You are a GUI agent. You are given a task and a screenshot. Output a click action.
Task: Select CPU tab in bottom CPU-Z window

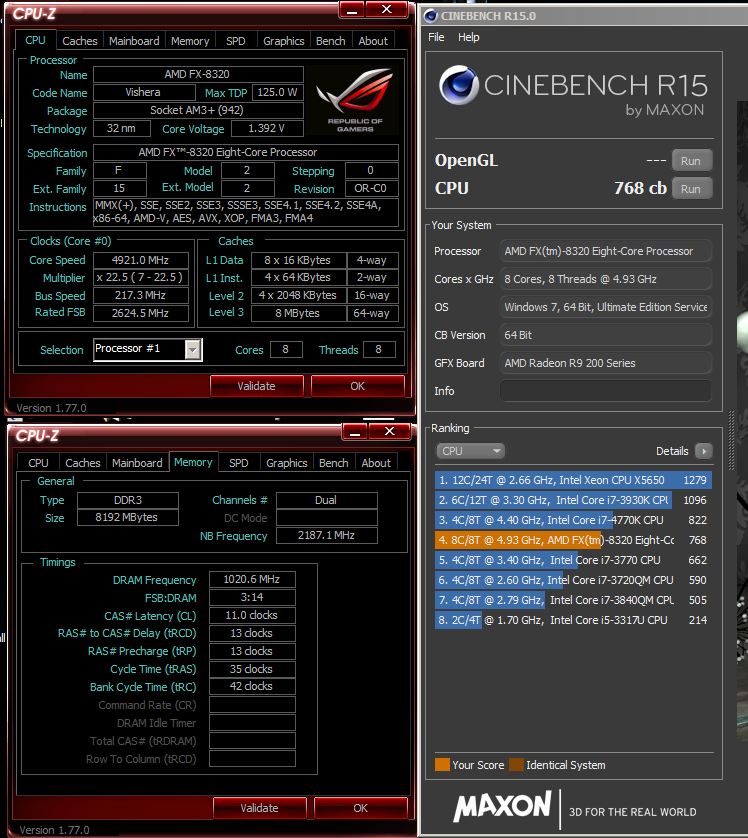click(x=38, y=463)
